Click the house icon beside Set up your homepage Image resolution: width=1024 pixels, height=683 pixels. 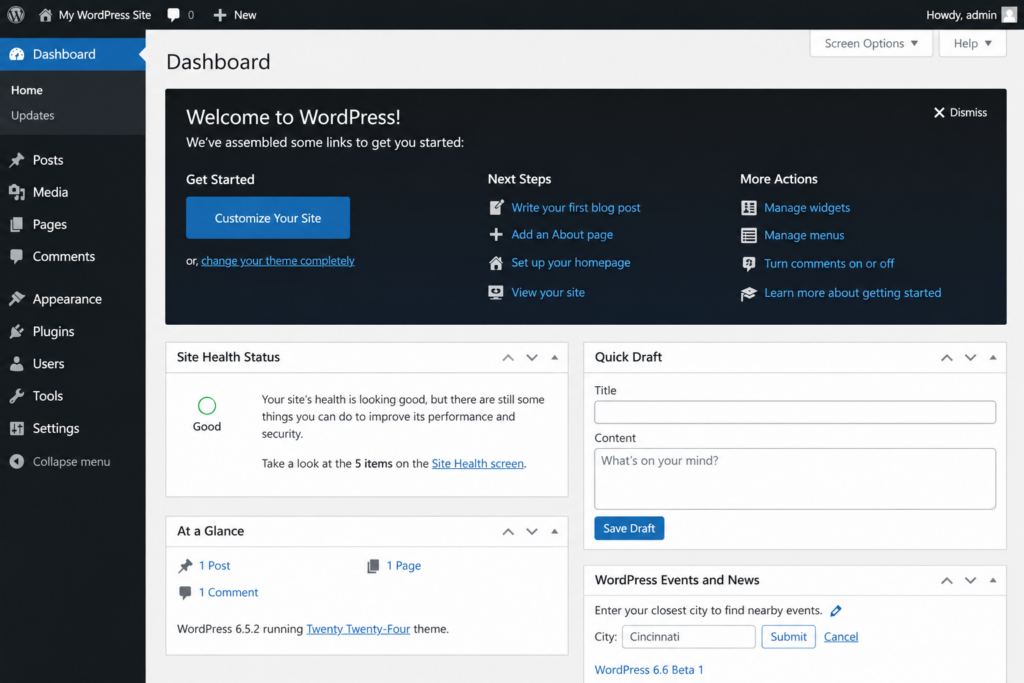click(496, 262)
